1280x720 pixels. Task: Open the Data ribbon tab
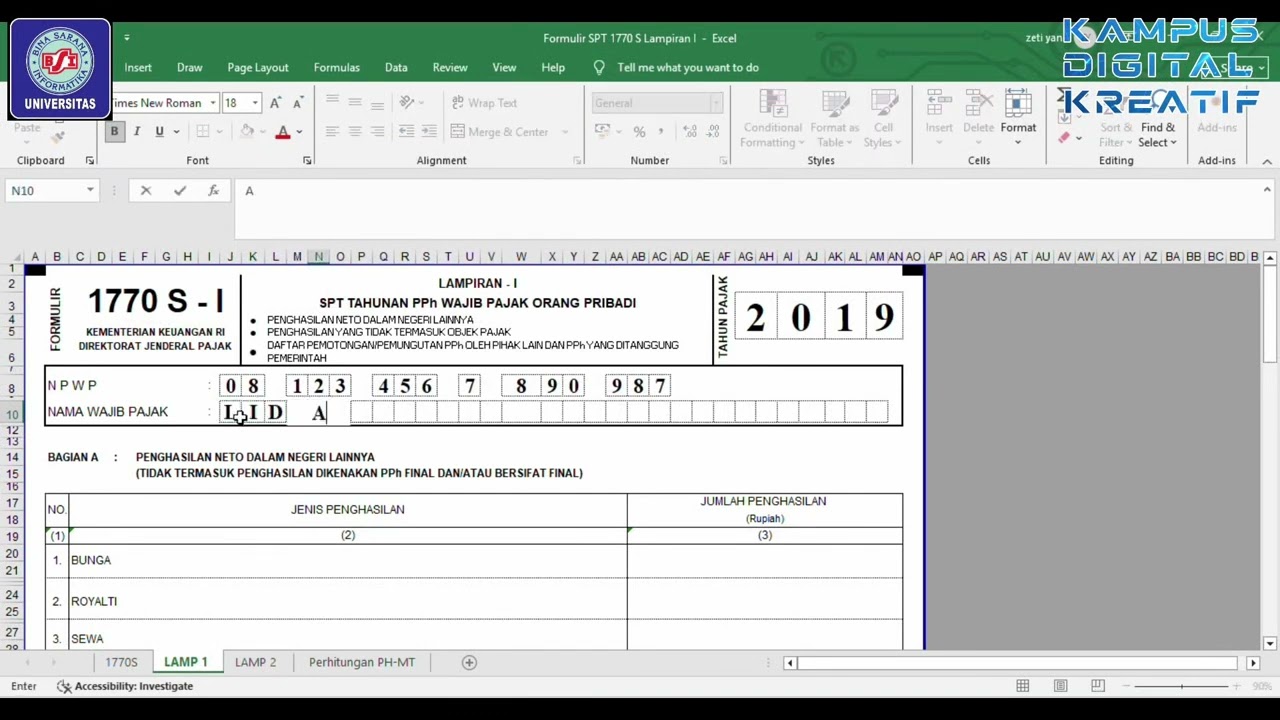[x=396, y=67]
